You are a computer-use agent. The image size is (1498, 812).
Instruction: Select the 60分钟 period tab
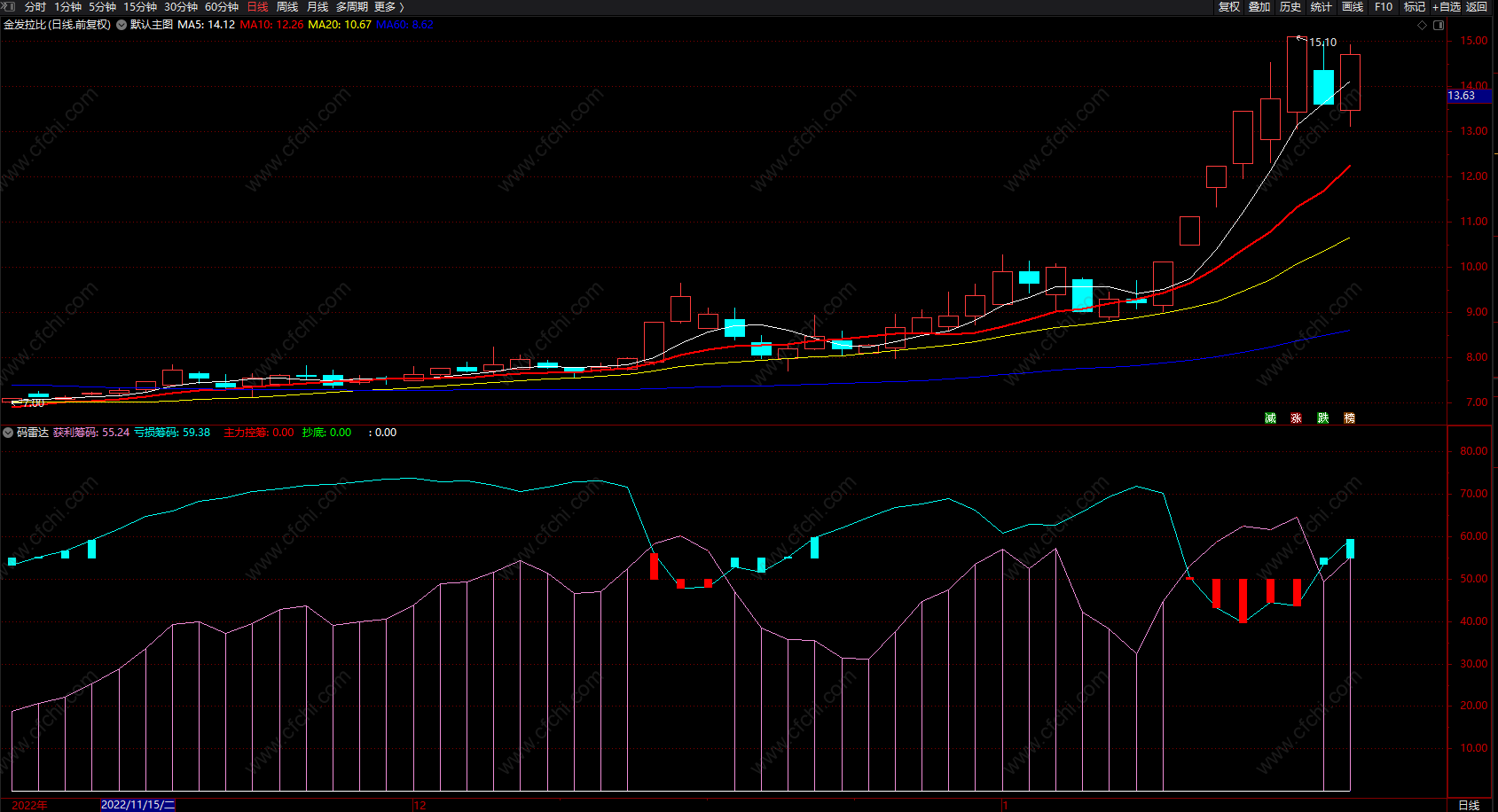pos(222,7)
